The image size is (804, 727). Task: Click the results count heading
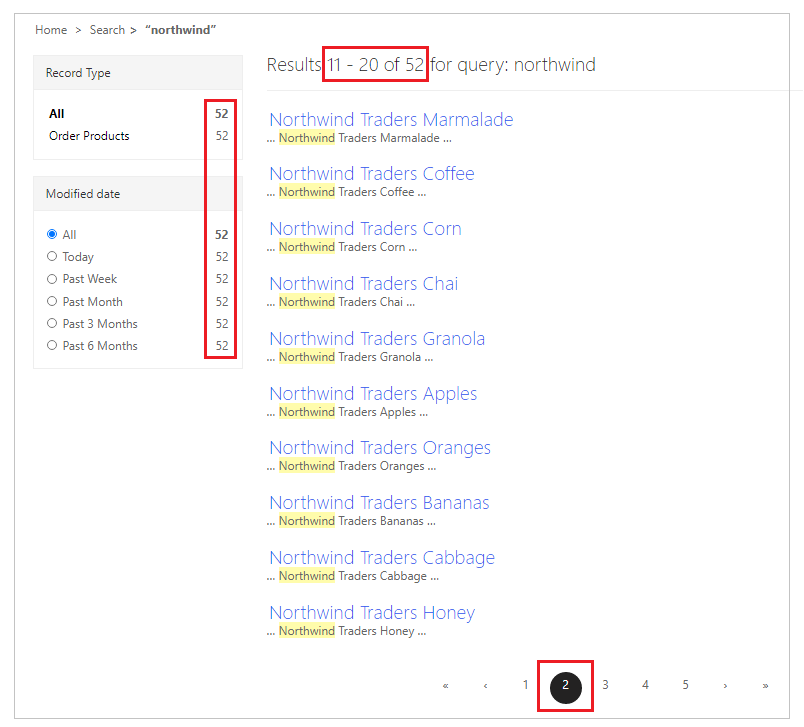coord(431,65)
